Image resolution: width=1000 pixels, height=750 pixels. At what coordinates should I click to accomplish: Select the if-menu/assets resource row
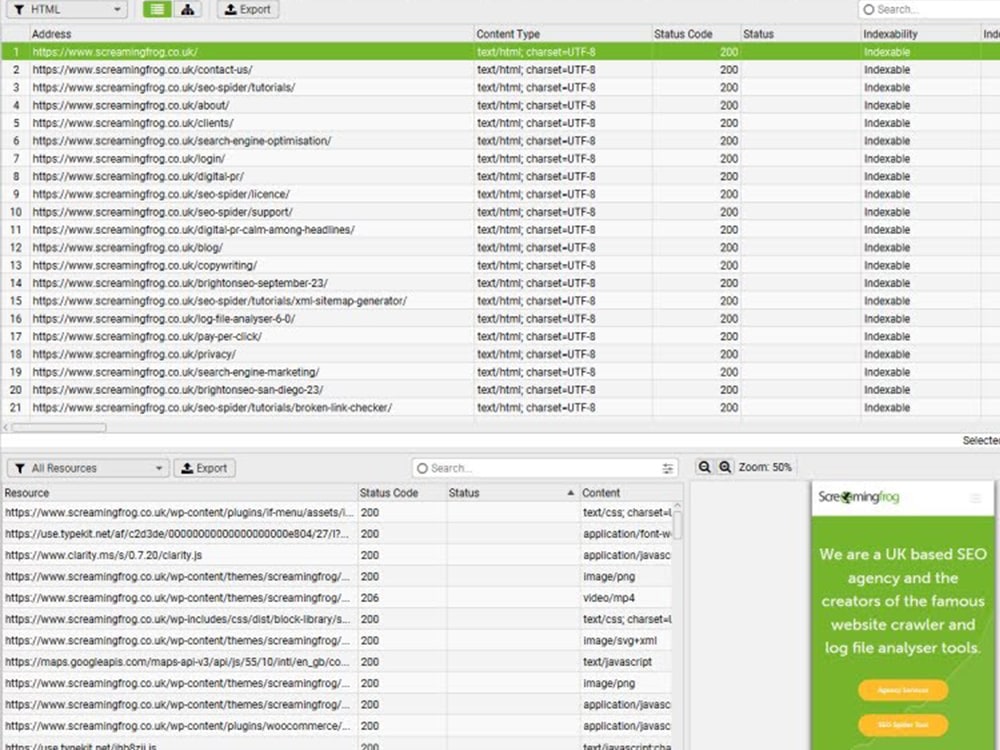[337, 513]
